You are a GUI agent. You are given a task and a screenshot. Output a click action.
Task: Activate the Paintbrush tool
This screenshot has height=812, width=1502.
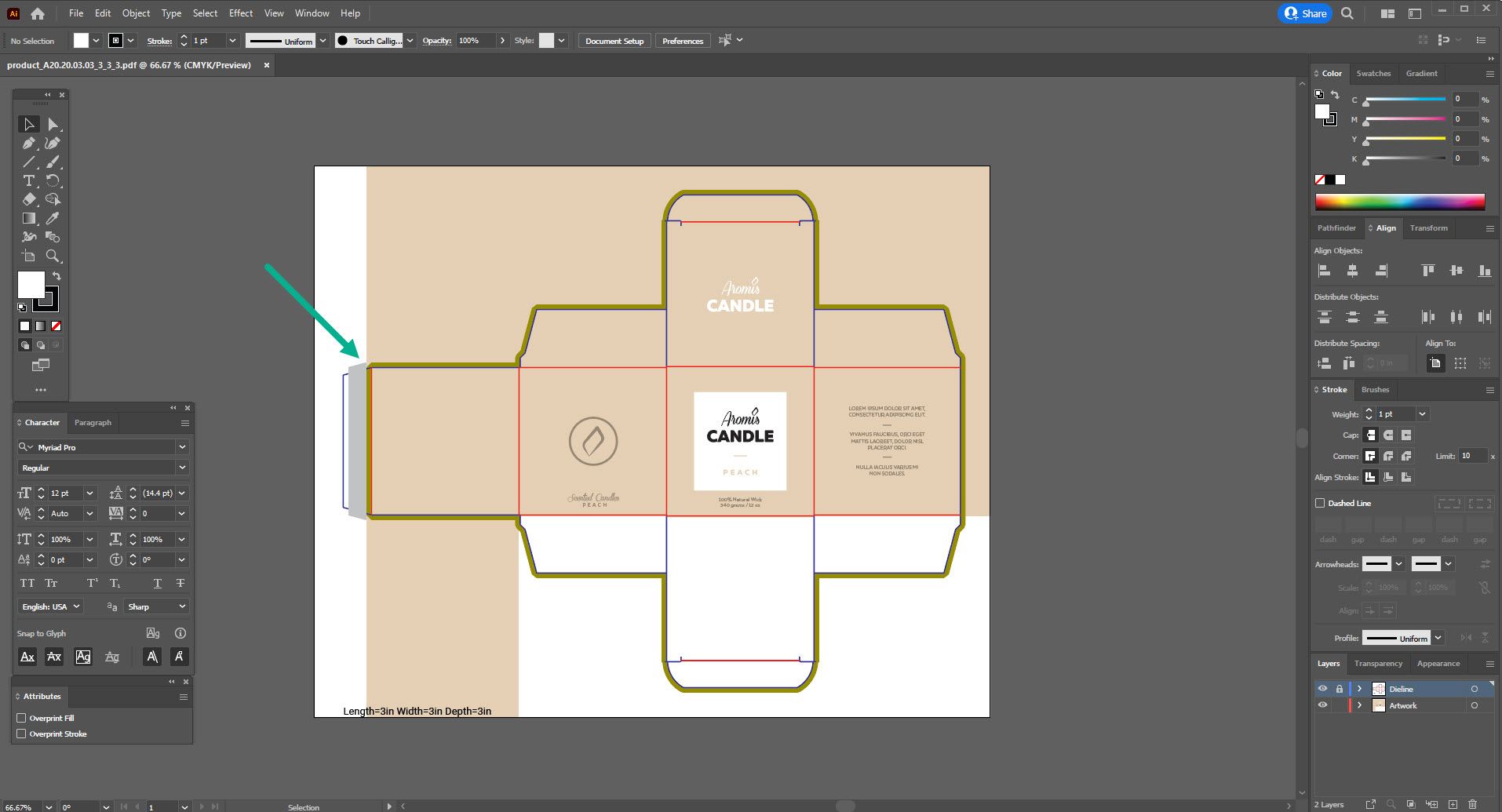click(53, 162)
